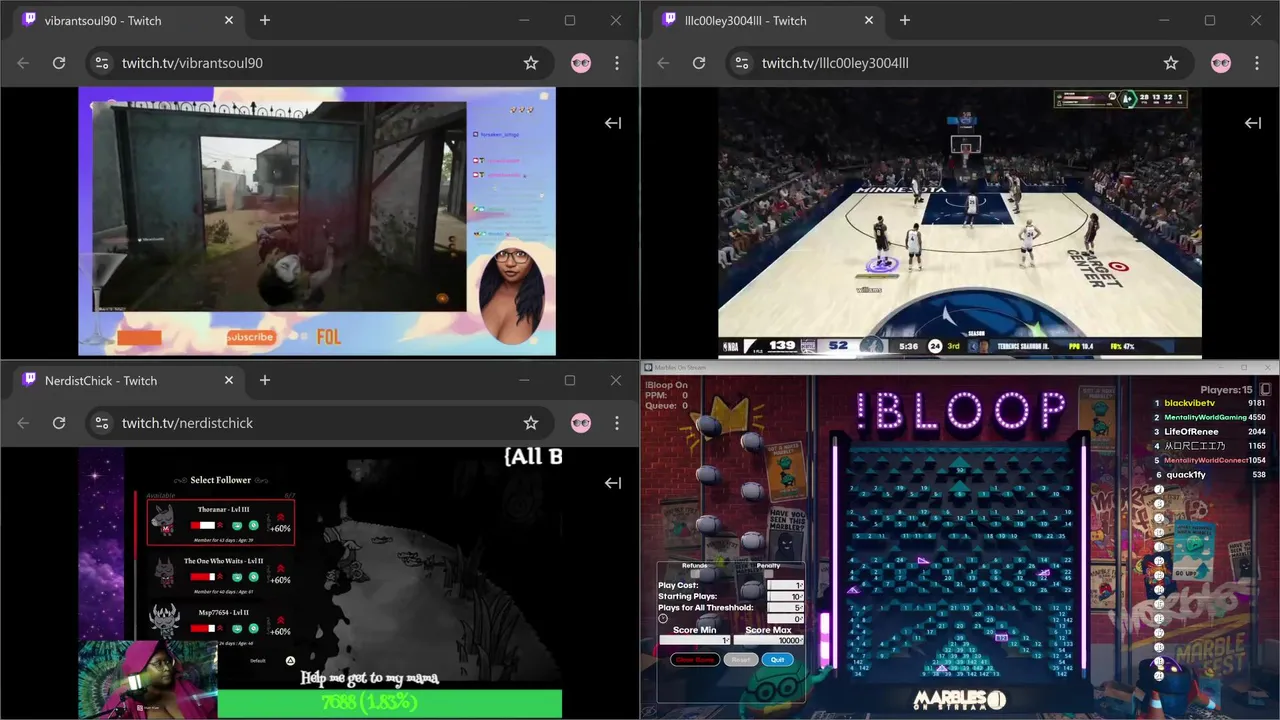Open new tab in vibrantsoul90 window
This screenshot has height=720, width=1280.
265,20
